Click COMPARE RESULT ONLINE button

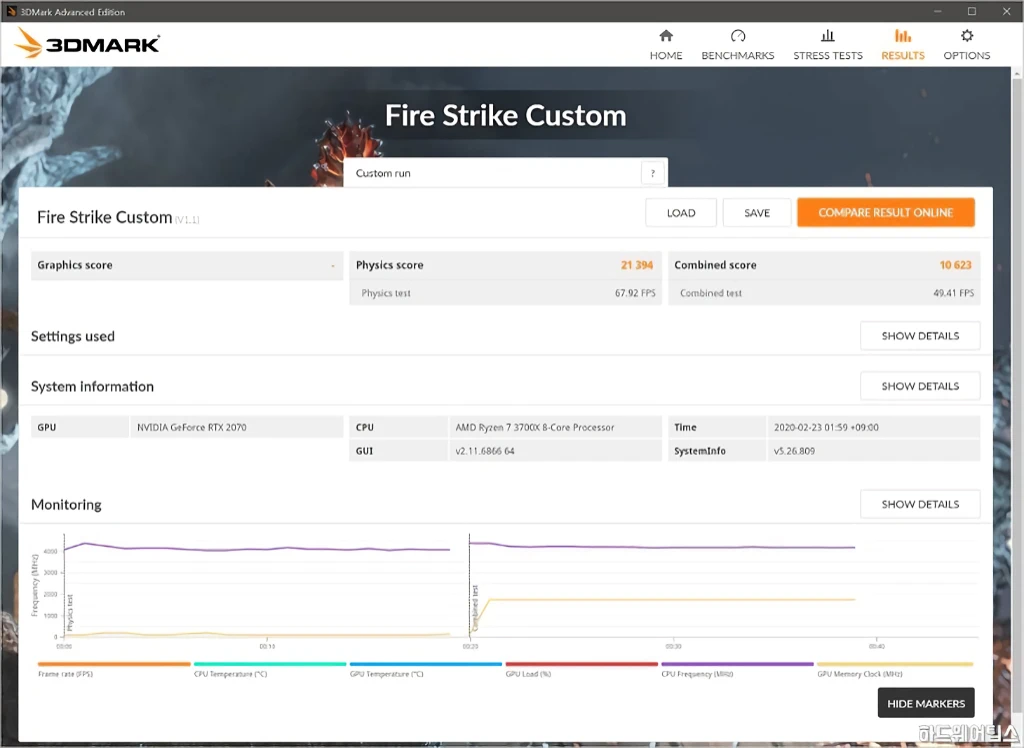click(x=886, y=212)
